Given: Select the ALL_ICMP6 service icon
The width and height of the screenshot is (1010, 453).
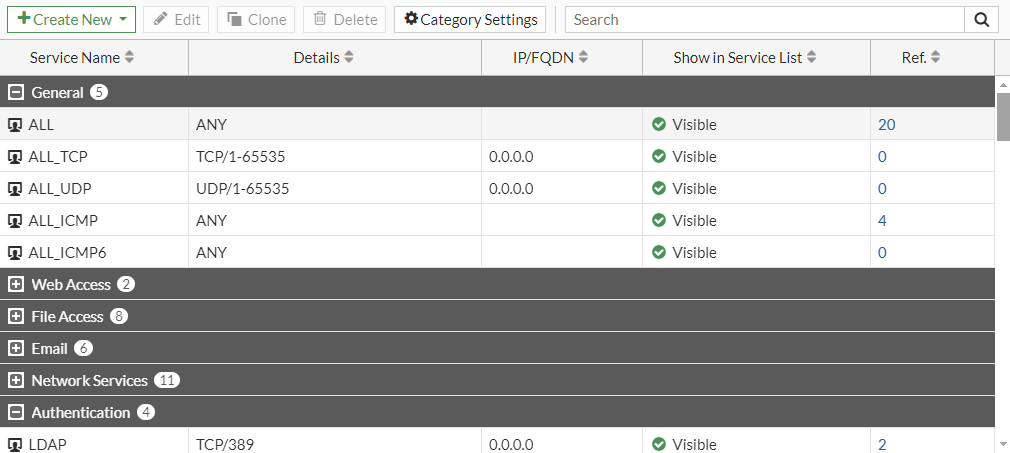Looking at the screenshot, I should click(x=15, y=253).
